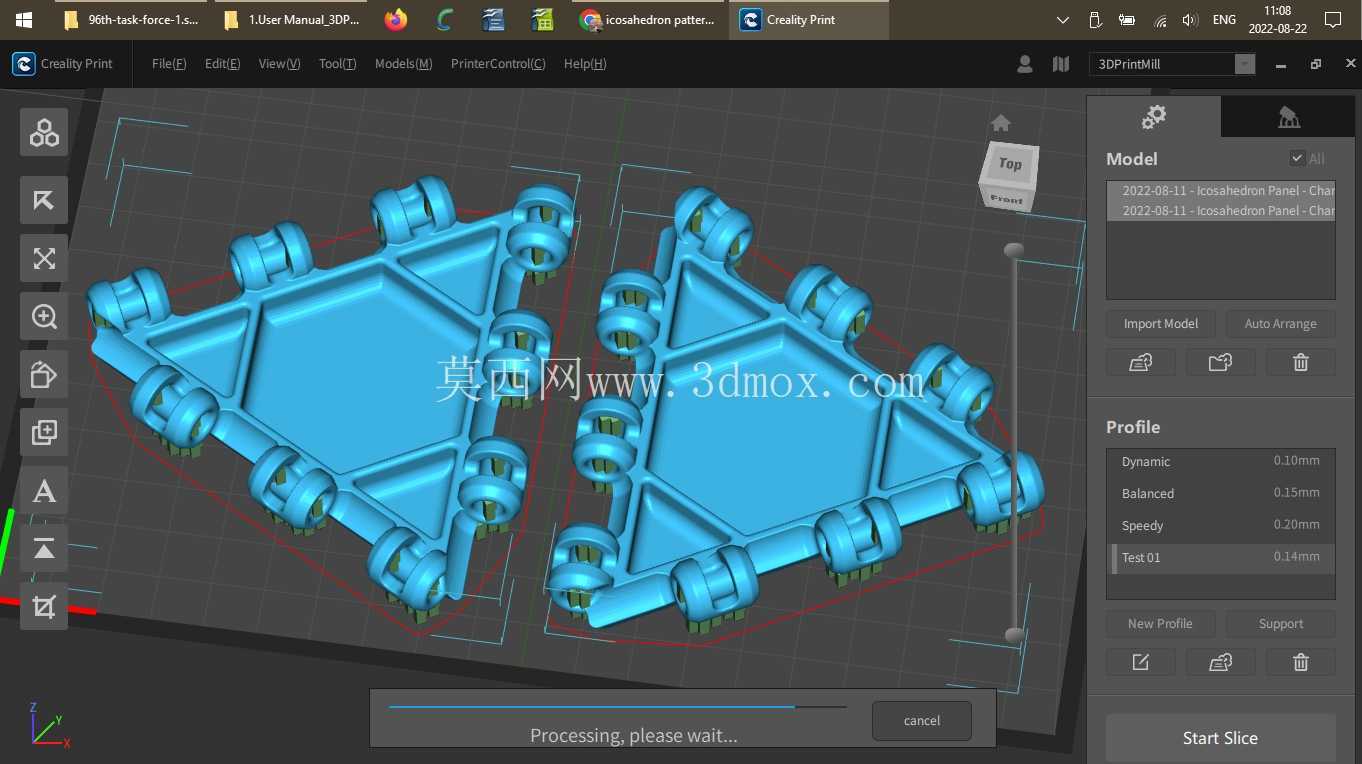The height and width of the screenshot is (764, 1362).
Task: Open the Windows Start menu
Action: 23,20
